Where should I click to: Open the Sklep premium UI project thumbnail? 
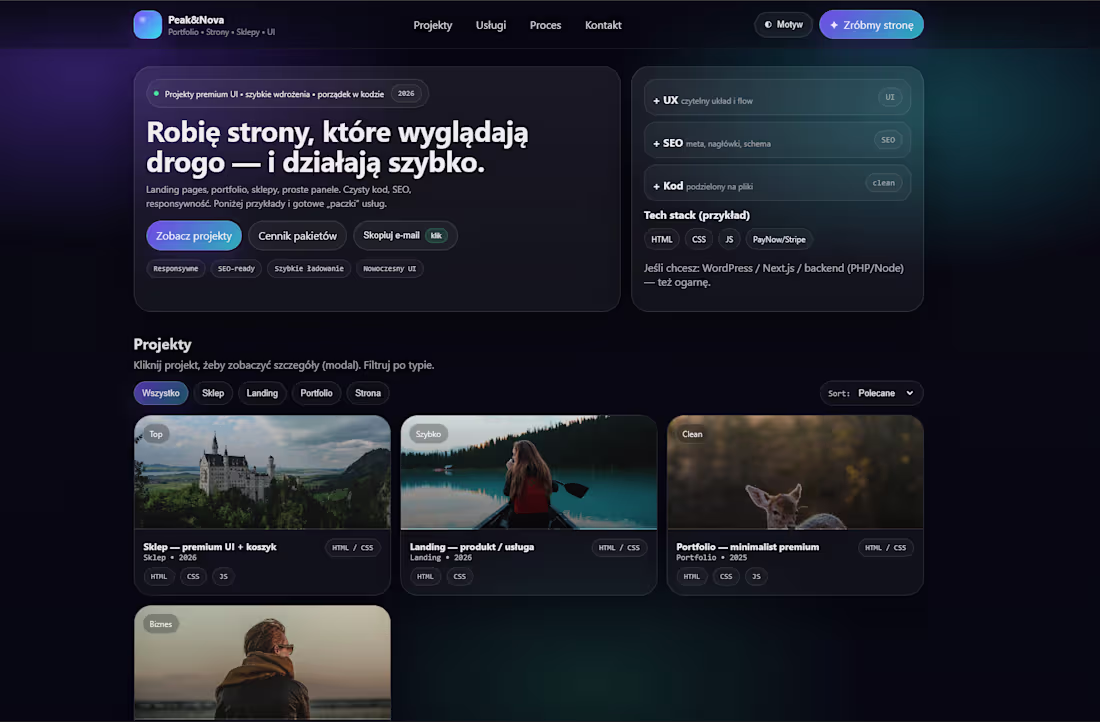coord(262,471)
